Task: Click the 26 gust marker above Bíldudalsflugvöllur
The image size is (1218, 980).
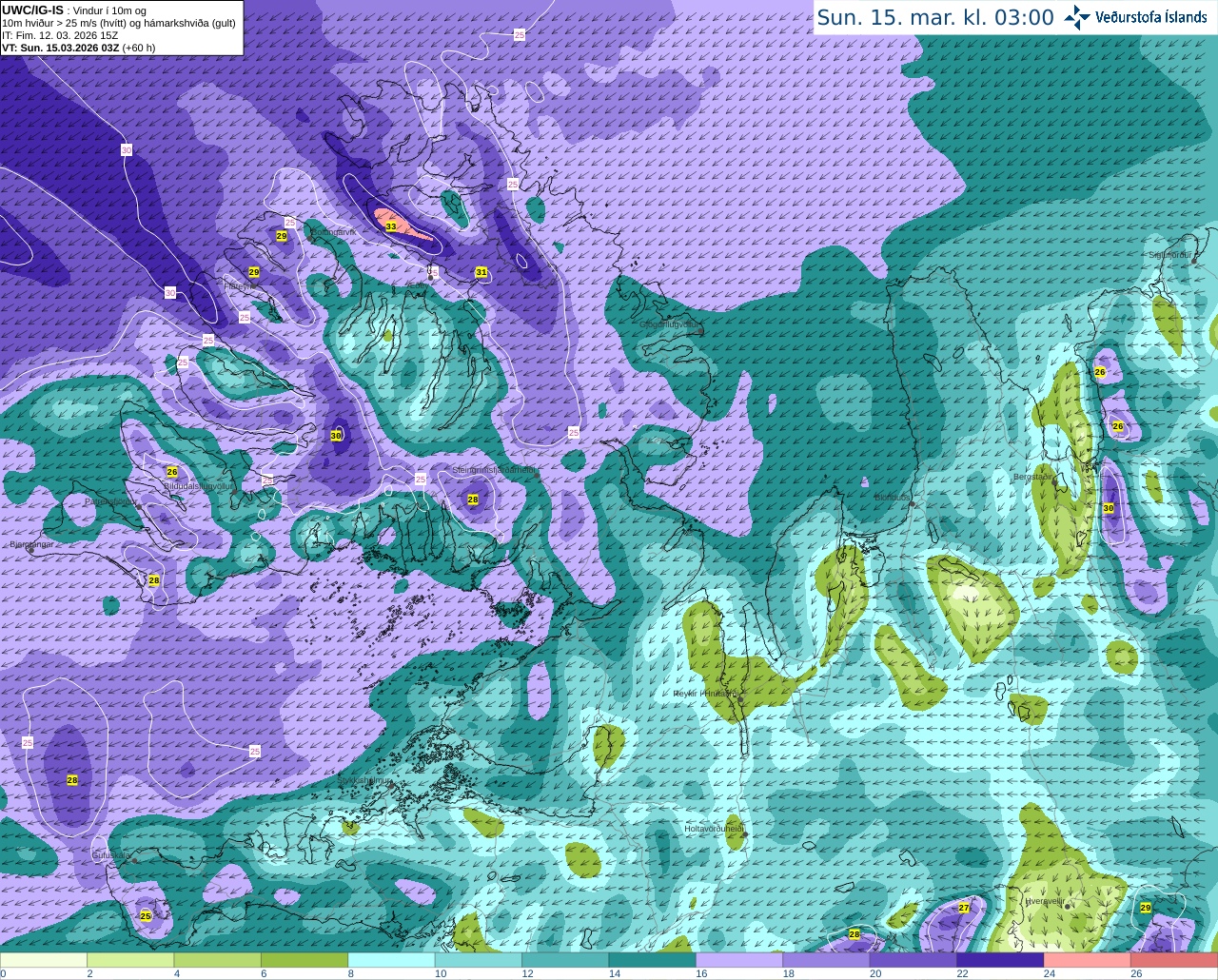Action: 172,472
